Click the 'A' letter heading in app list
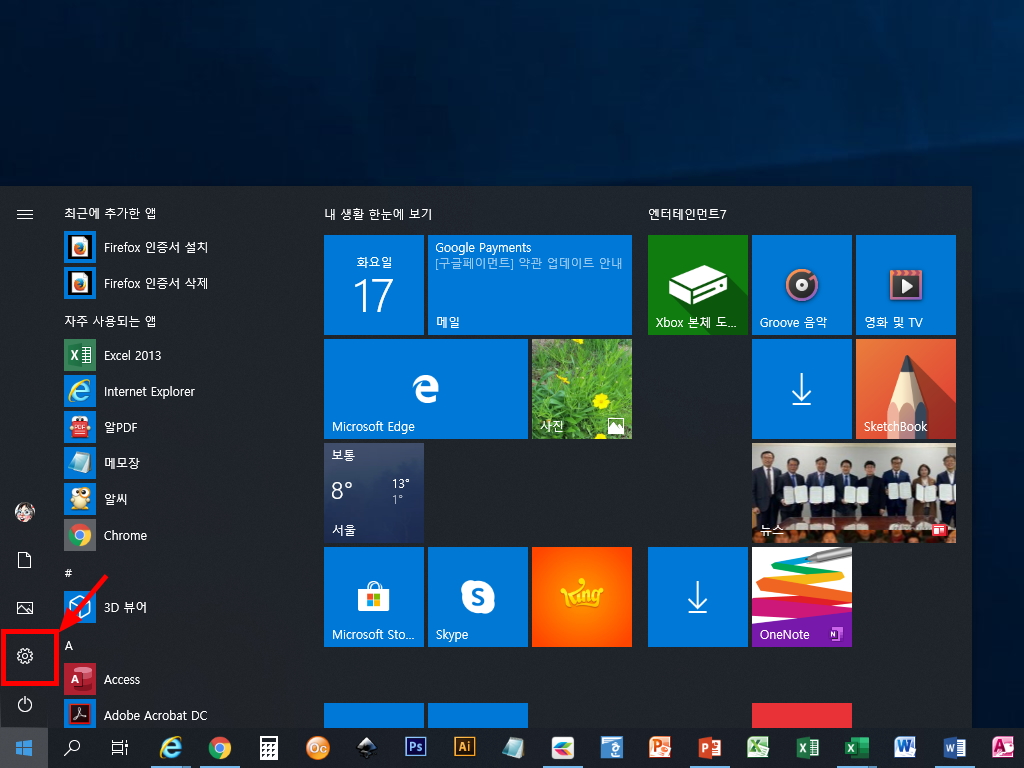This screenshot has height=768, width=1024. pyautogui.click(x=69, y=645)
